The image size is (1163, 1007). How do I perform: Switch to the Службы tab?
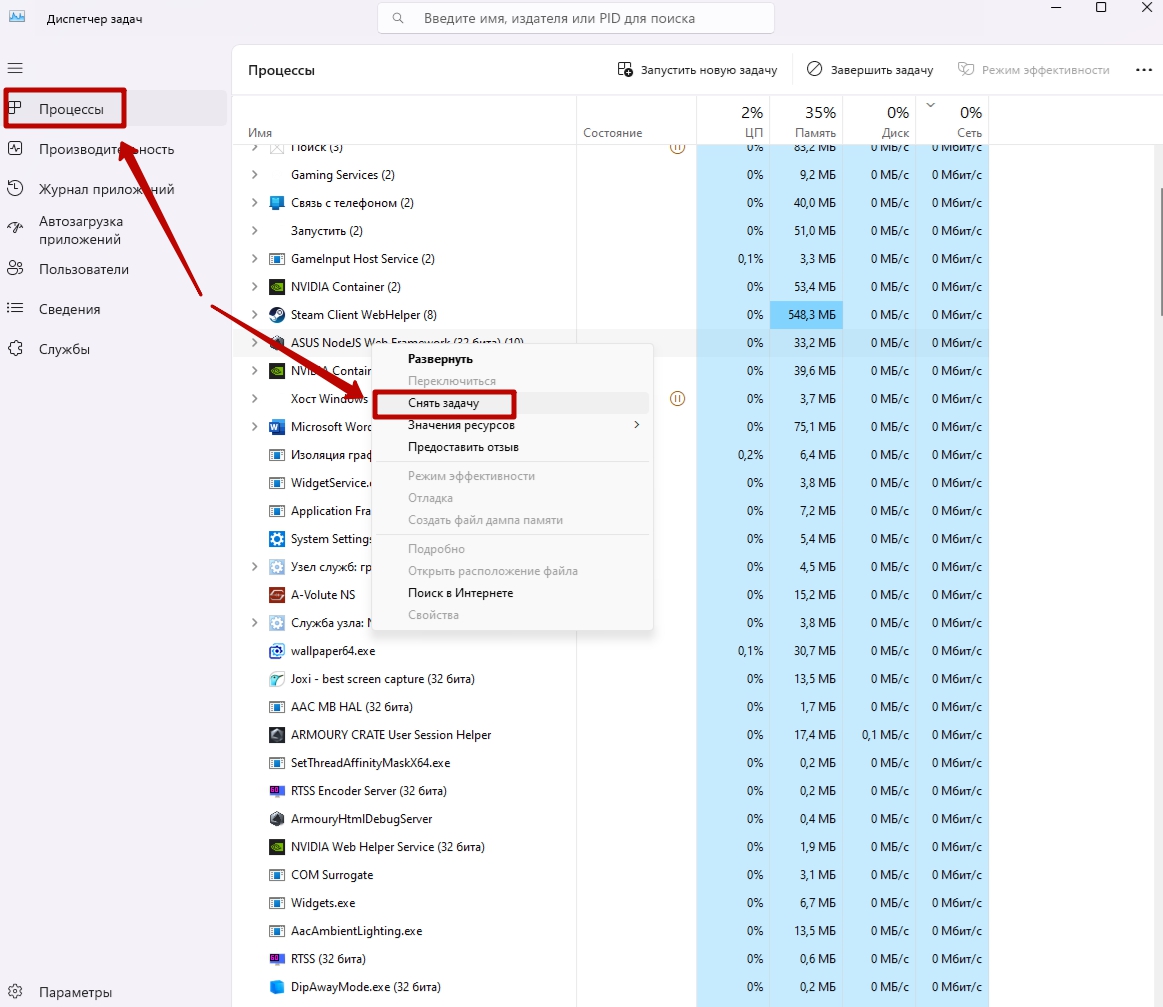coord(115,349)
